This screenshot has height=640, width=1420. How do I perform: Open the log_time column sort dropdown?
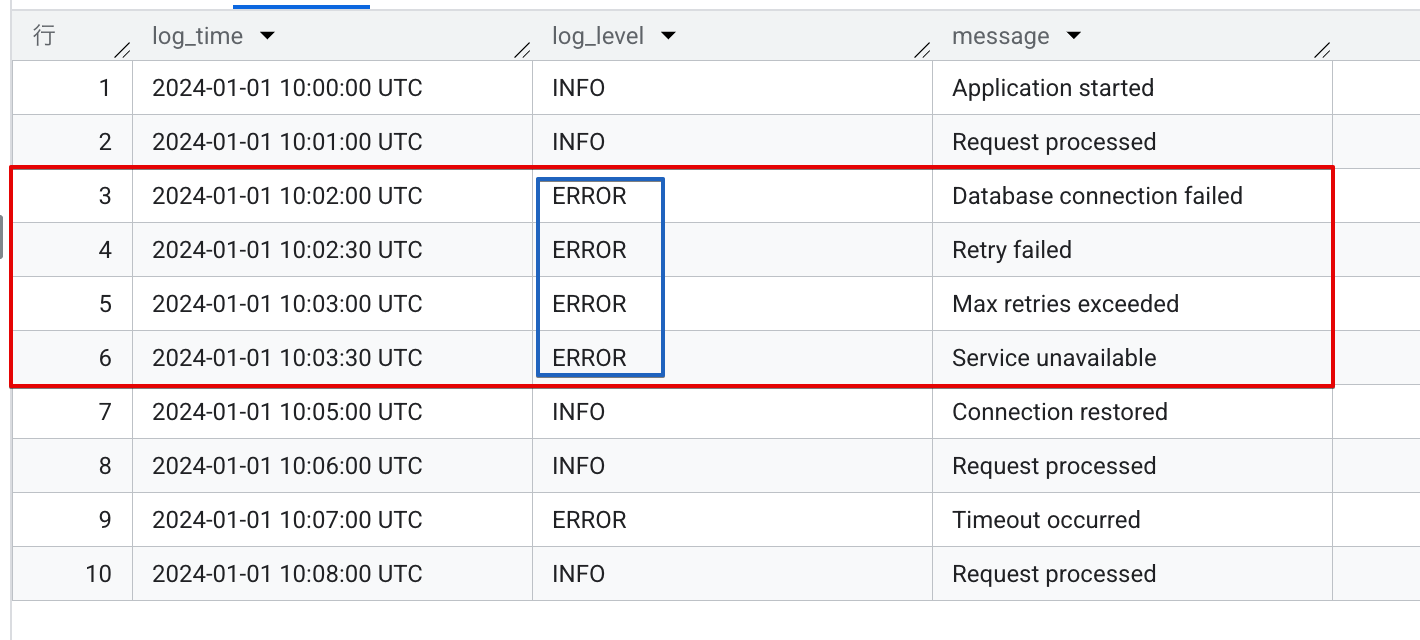click(x=266, y=35)
